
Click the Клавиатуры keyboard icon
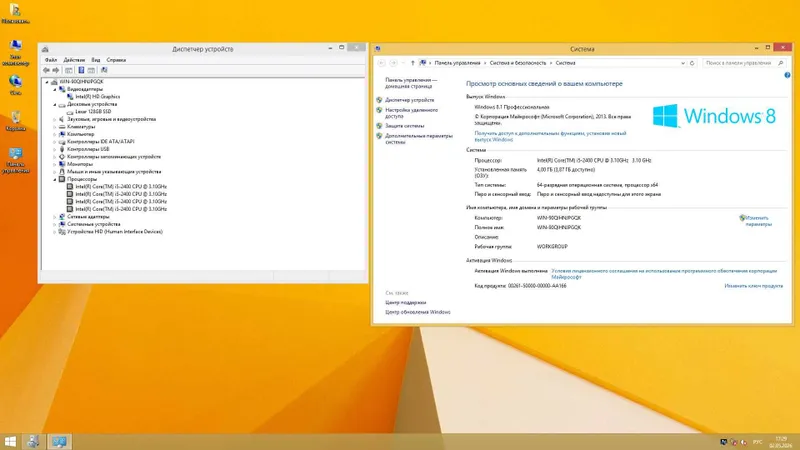(x=62, y=127)
